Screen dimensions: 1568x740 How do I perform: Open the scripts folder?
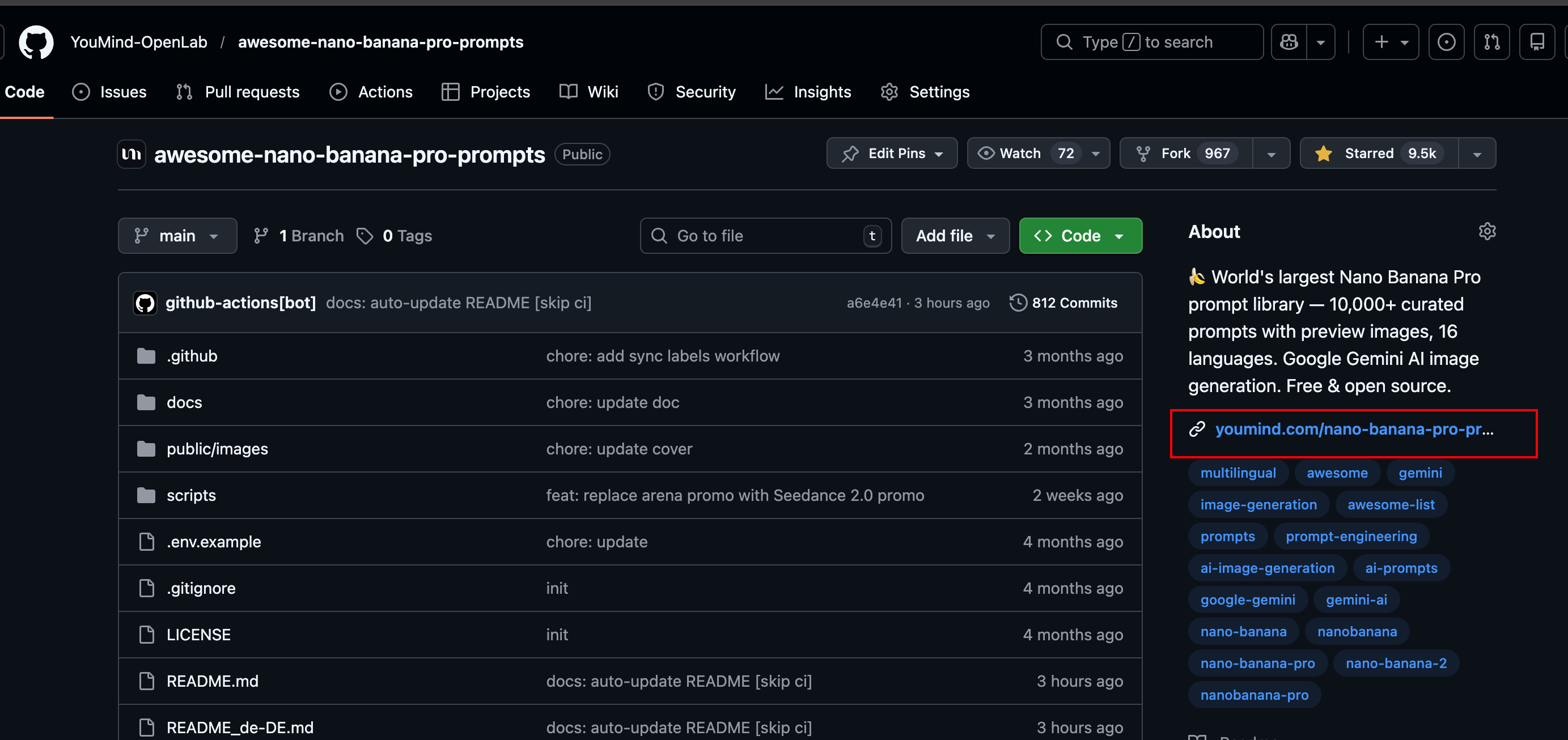[x=191, y=495]
